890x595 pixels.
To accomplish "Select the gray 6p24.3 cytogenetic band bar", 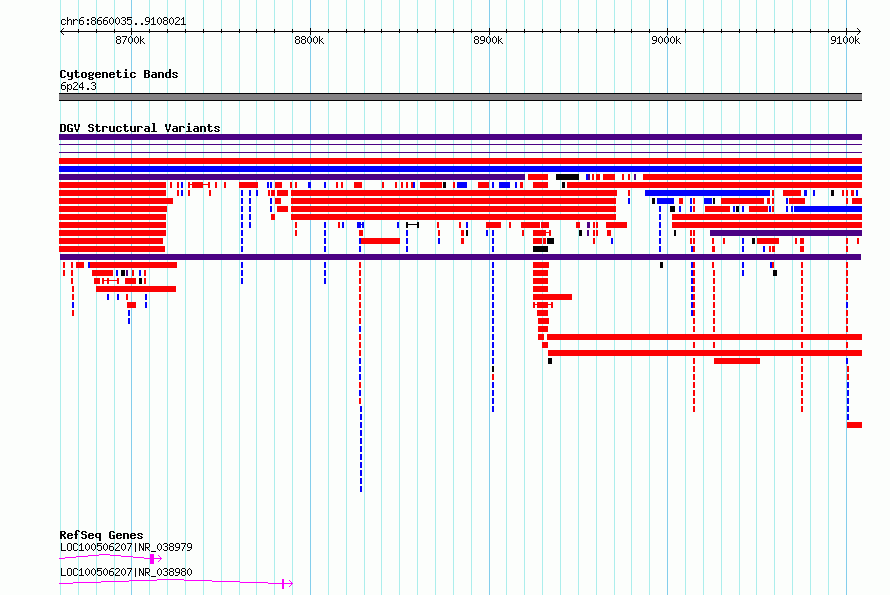I will (x=460, y=97).
